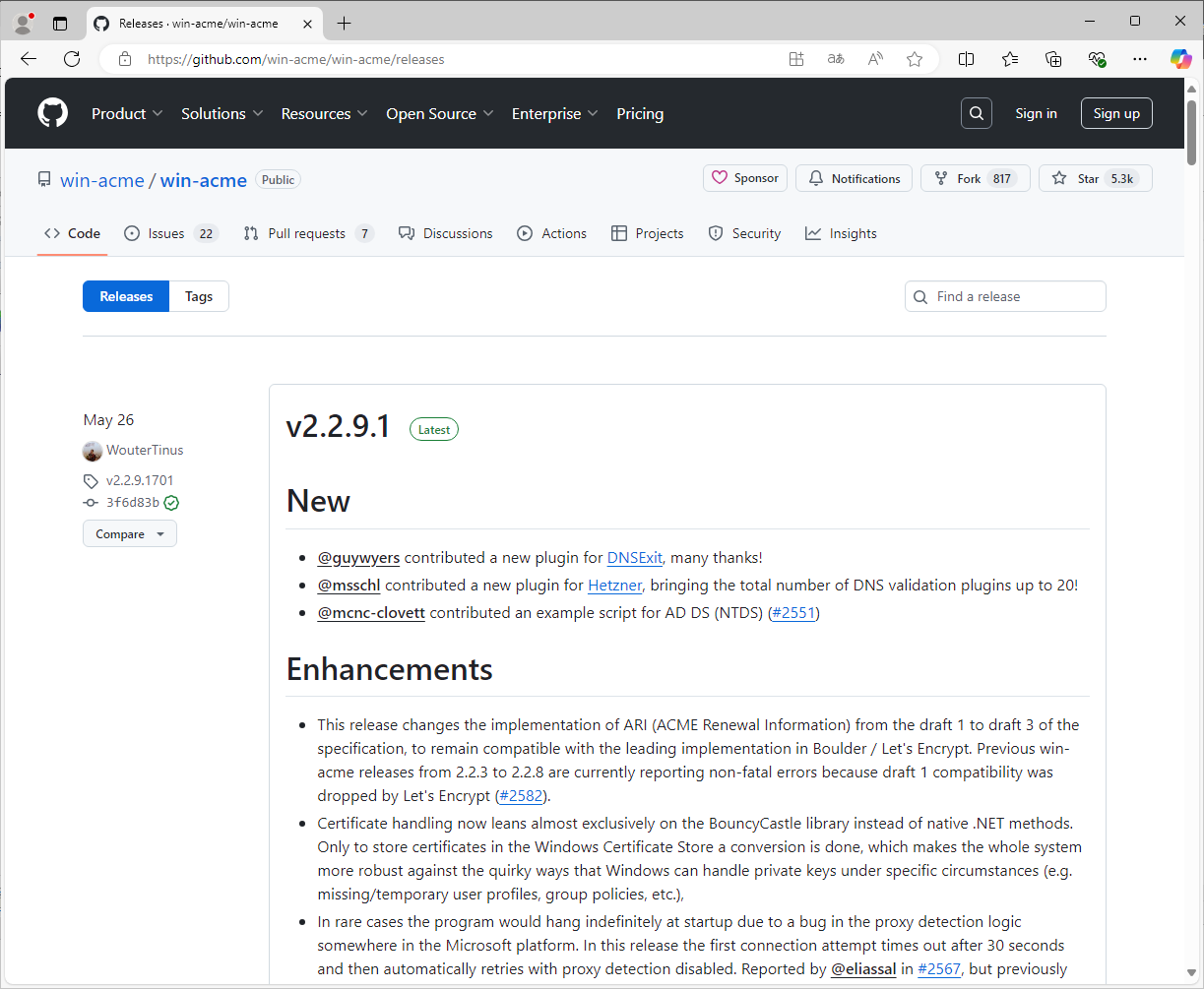This screenshot has height=989, width=1204.
Task: Open @eliassal mention link
Action: tap(863, 969)
